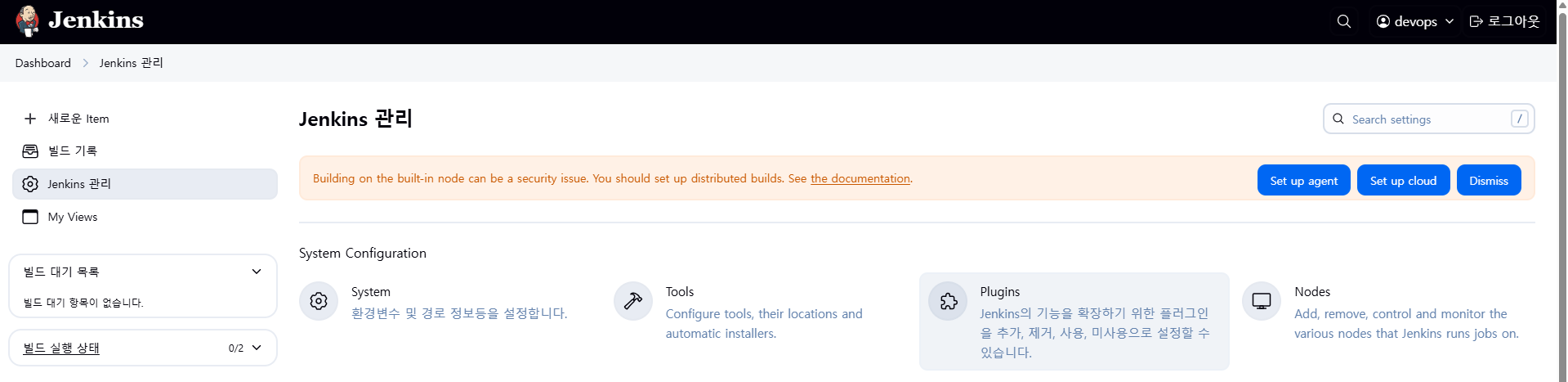Click the Jenkins의 기능을 확장하기 plugin description
This screenshot has width=1568, height=382.
(1095, 333)
